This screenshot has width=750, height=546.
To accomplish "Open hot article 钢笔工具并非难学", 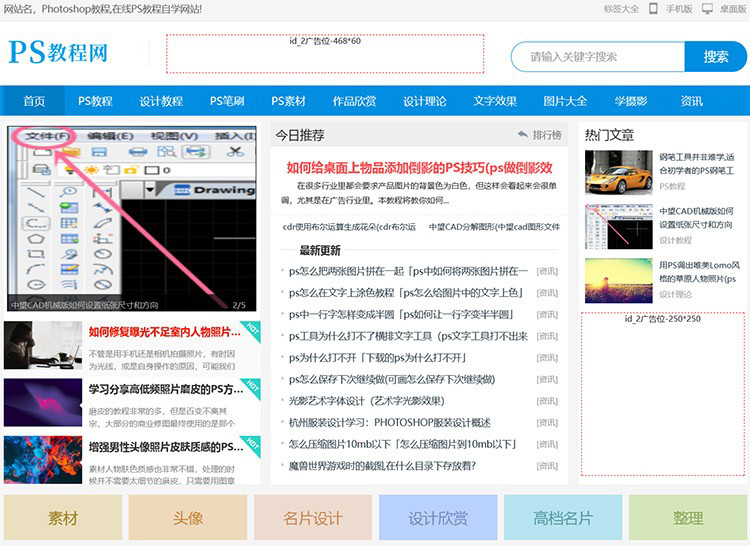I will pyautogui.click(x=697, y=164).
